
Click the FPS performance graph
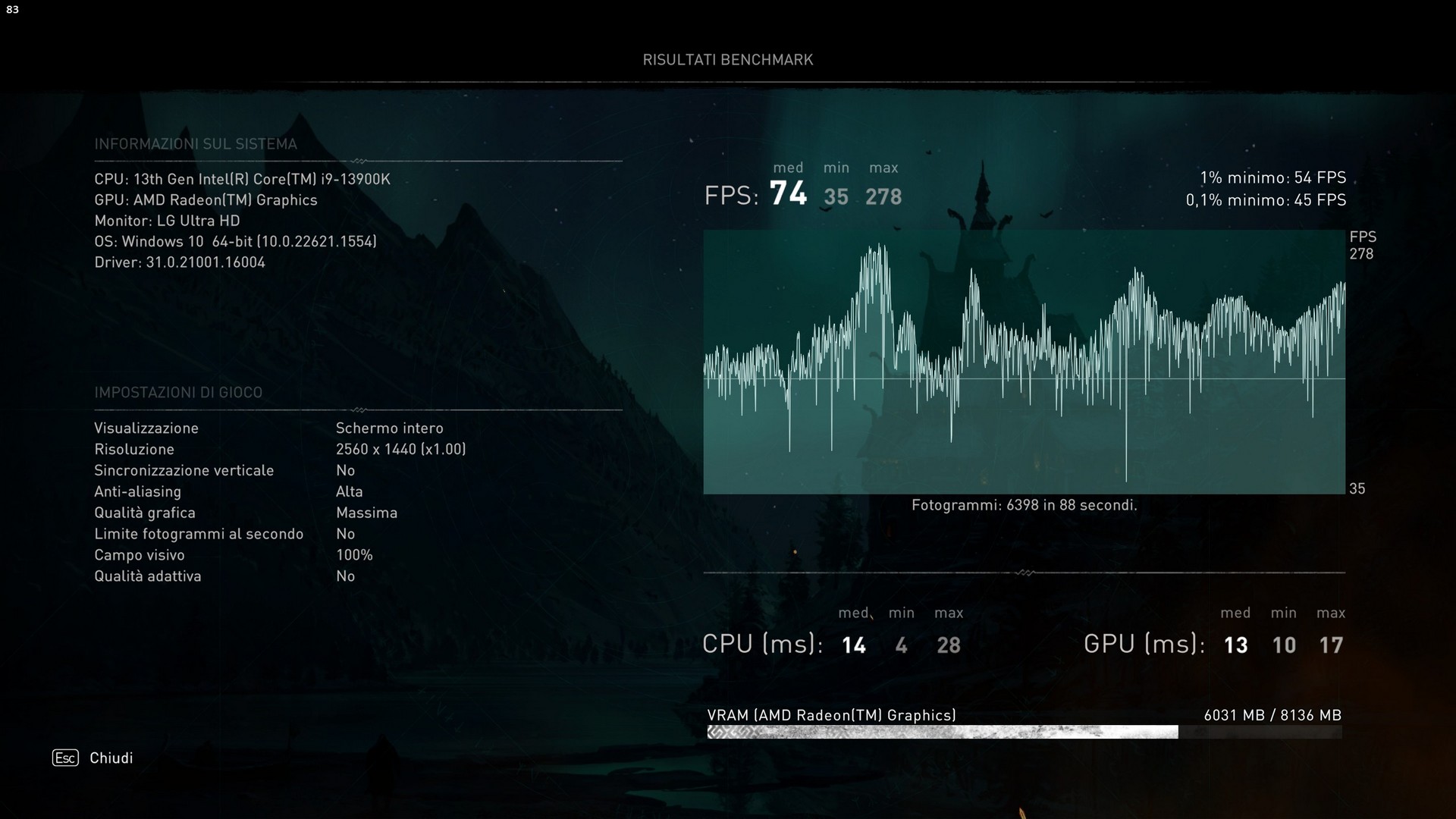pyautogui.click(x=1024, y=362)
